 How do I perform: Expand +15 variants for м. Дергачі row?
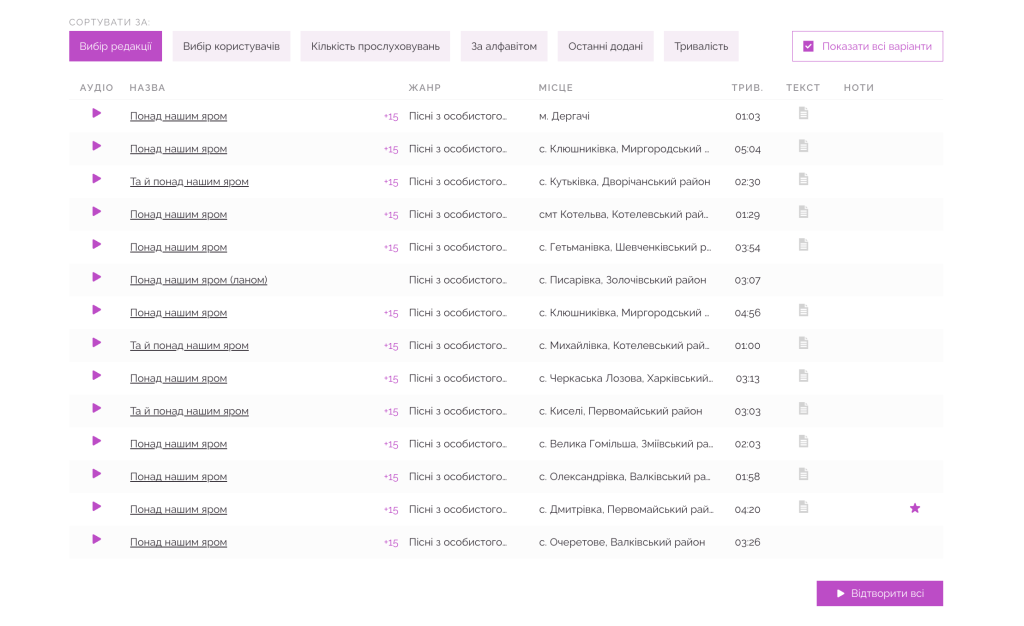click(x=390, y=117)
